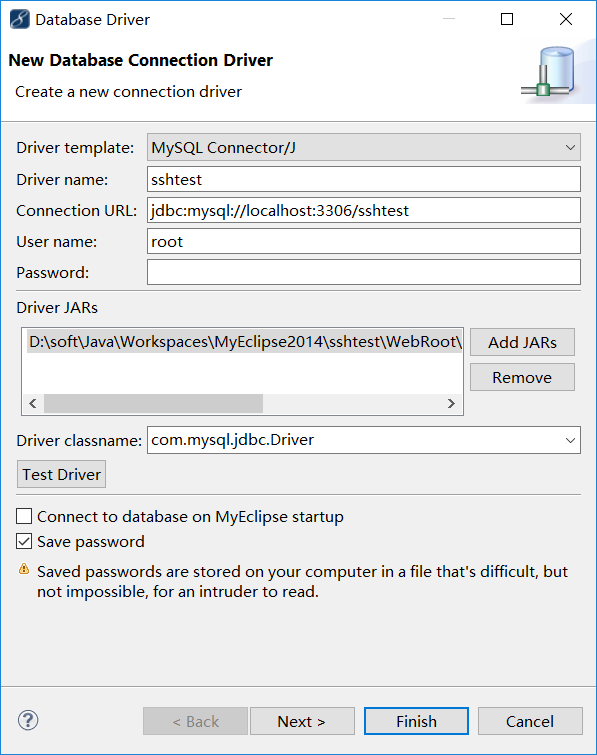Open the Driver template dropdown
This screenshot has width=597, height=755.
click(363, 147)
